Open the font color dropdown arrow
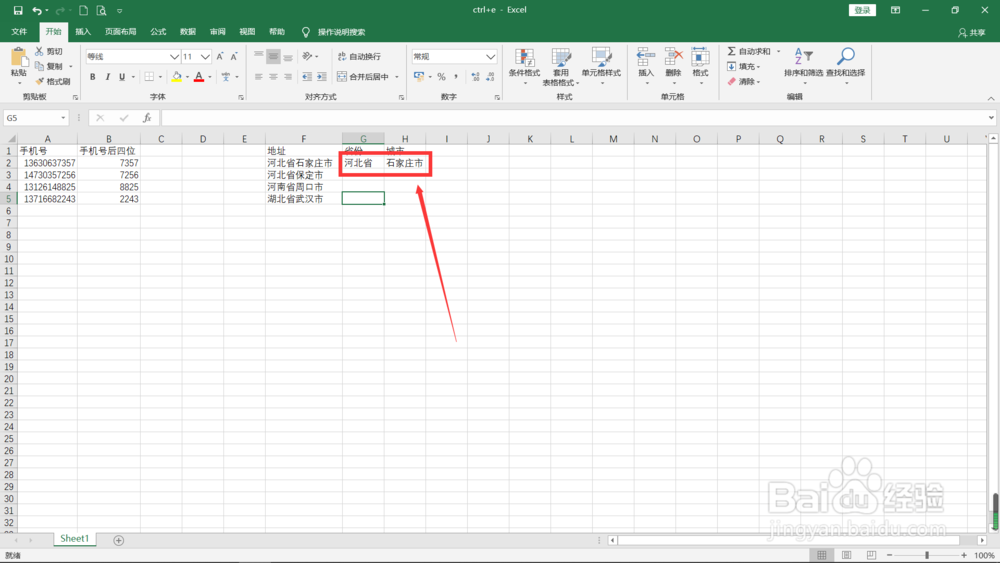1000x563 pixels. click(x=210, y=77)
